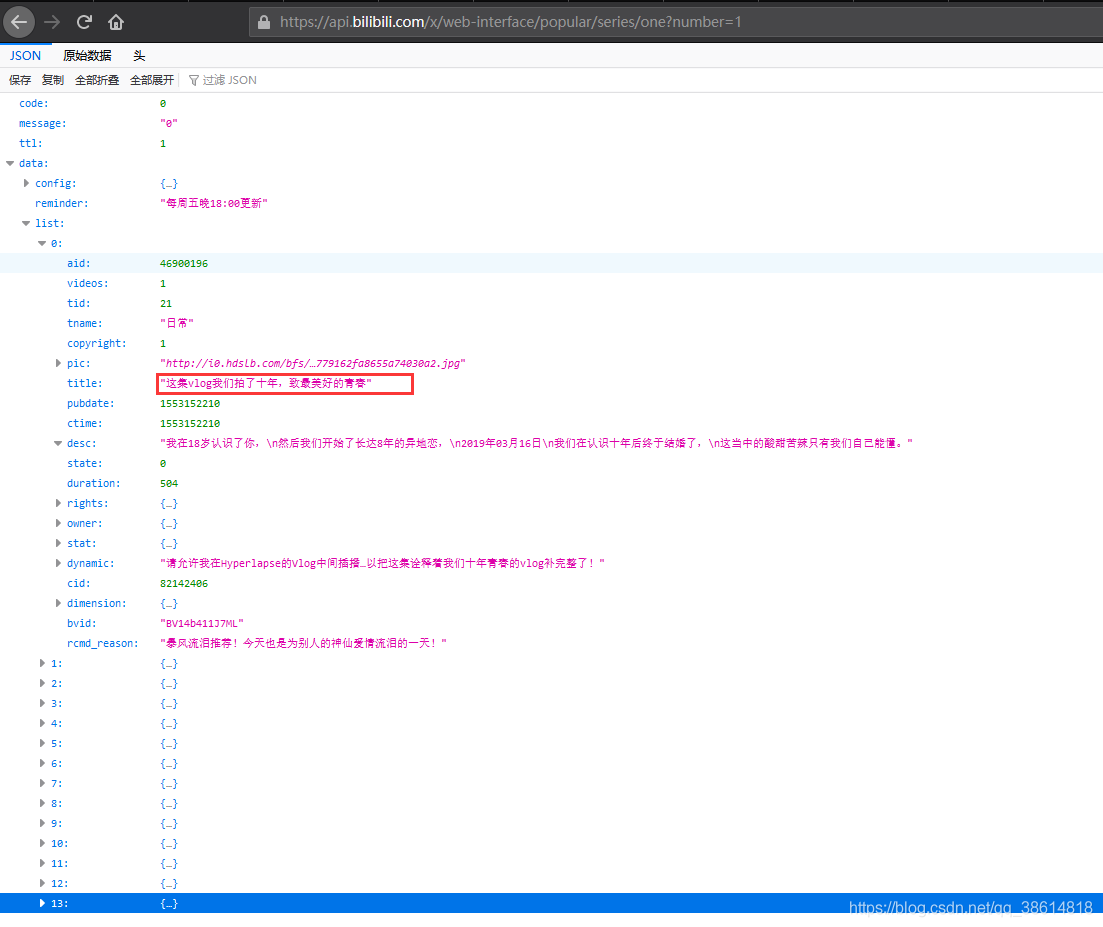
Task: Click the state key row
Action: pyautogui.click(x=552, y=464)
